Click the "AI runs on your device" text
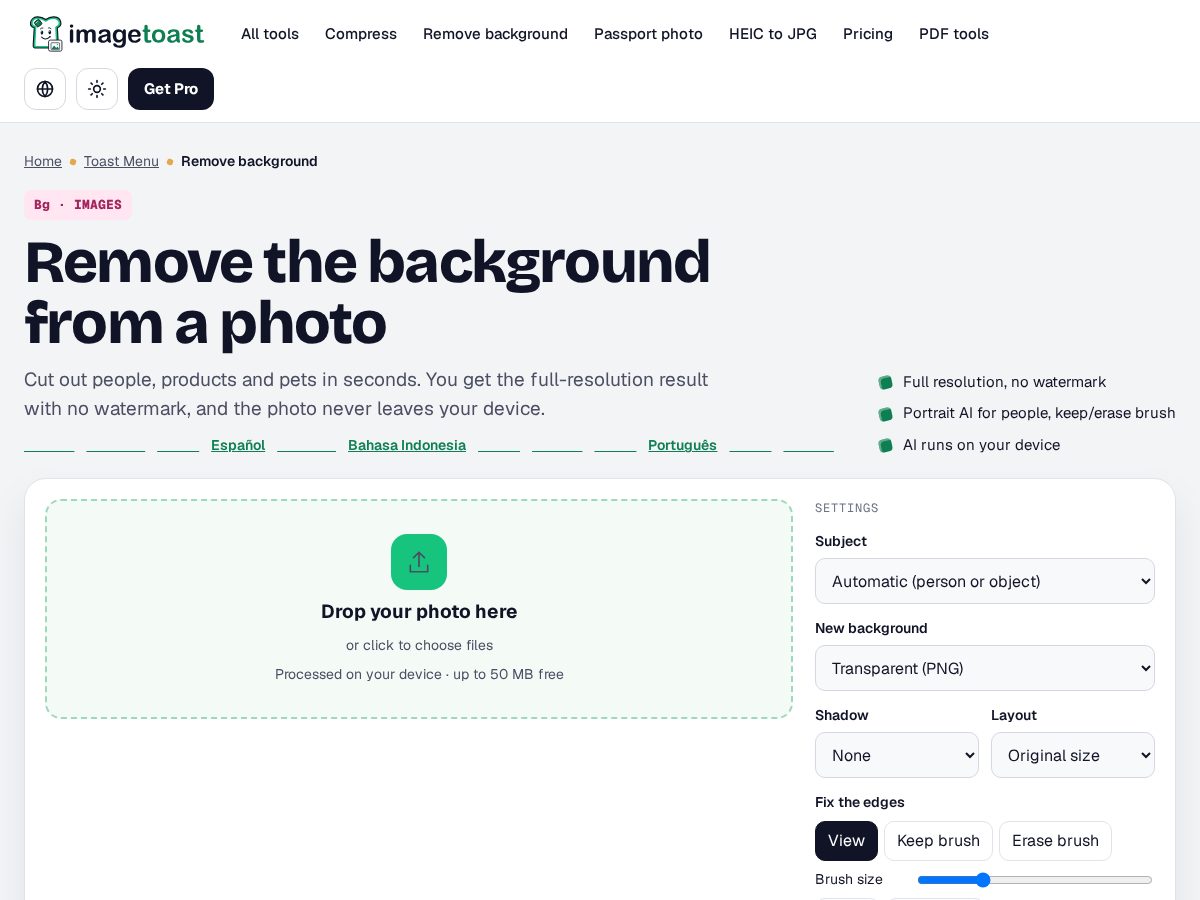Screen dimensions: 1200x900 coord(981,445)
